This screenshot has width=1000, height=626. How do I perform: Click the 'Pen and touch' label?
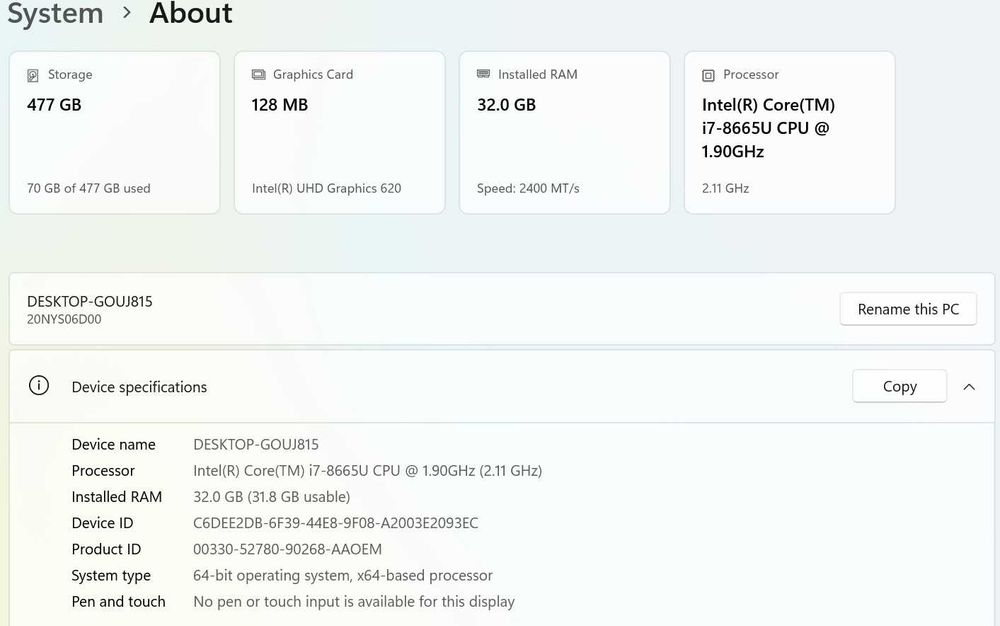[x=118, y=602]
